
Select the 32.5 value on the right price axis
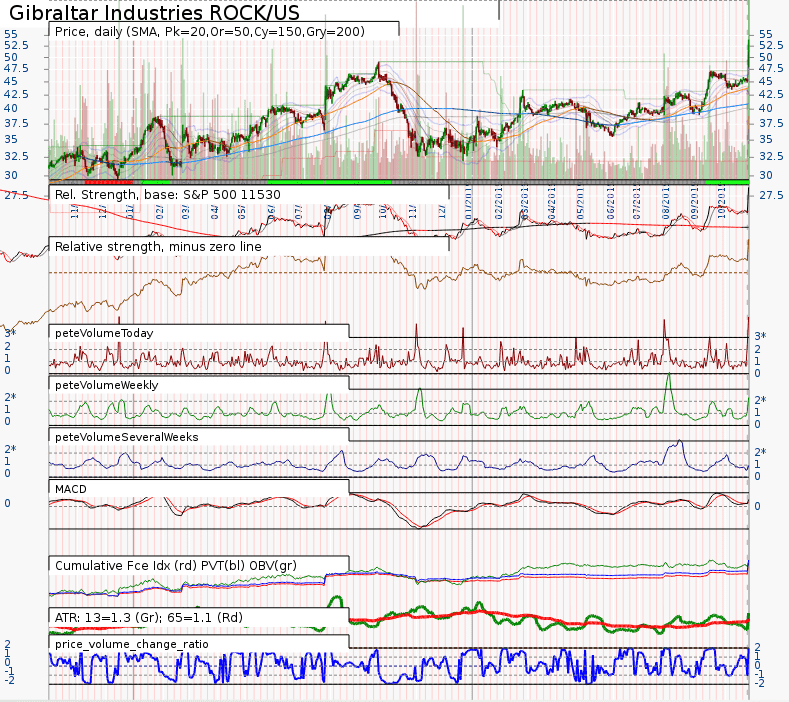(771, 157)
